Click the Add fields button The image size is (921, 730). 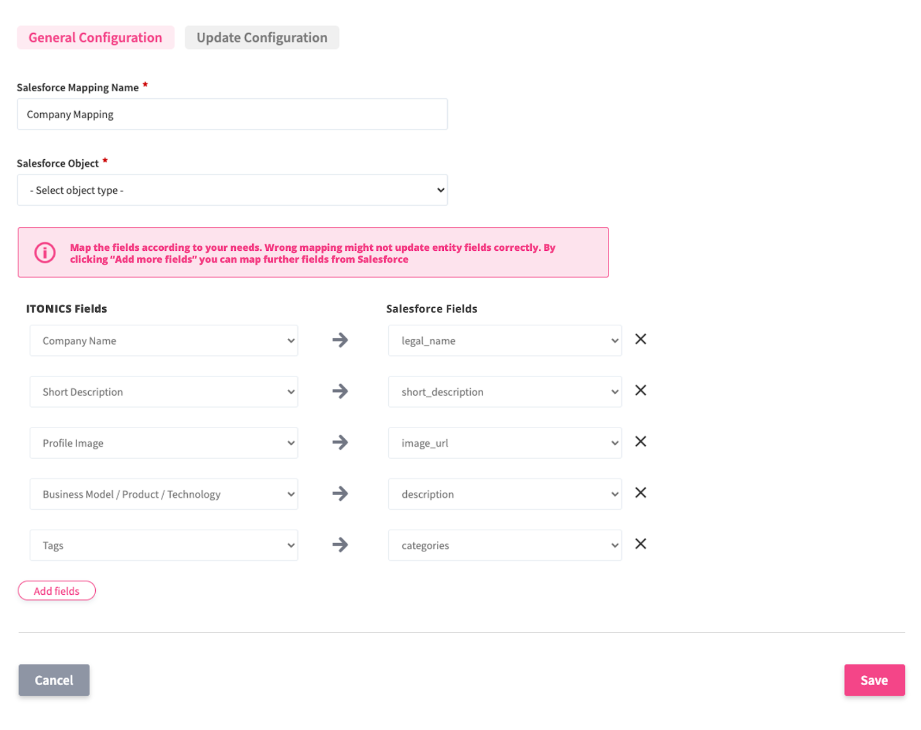tap(57, 591)
